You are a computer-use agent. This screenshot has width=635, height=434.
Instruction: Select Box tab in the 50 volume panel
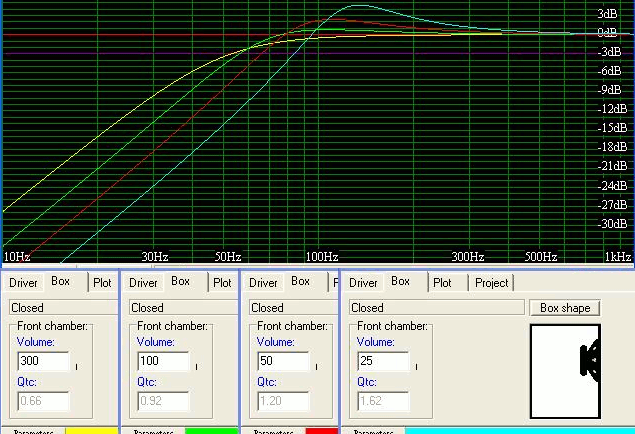pos(300,281)
